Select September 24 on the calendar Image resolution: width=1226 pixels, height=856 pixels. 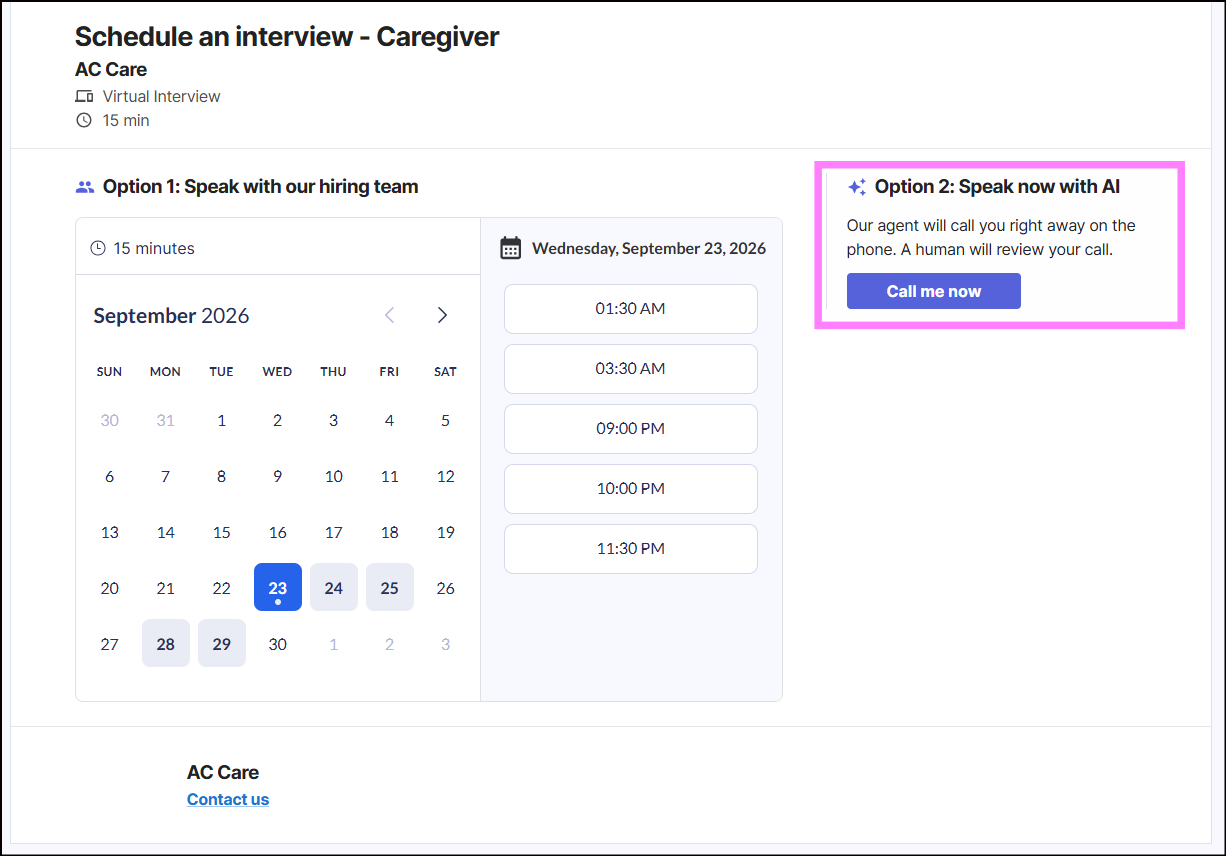pos(334,587)
